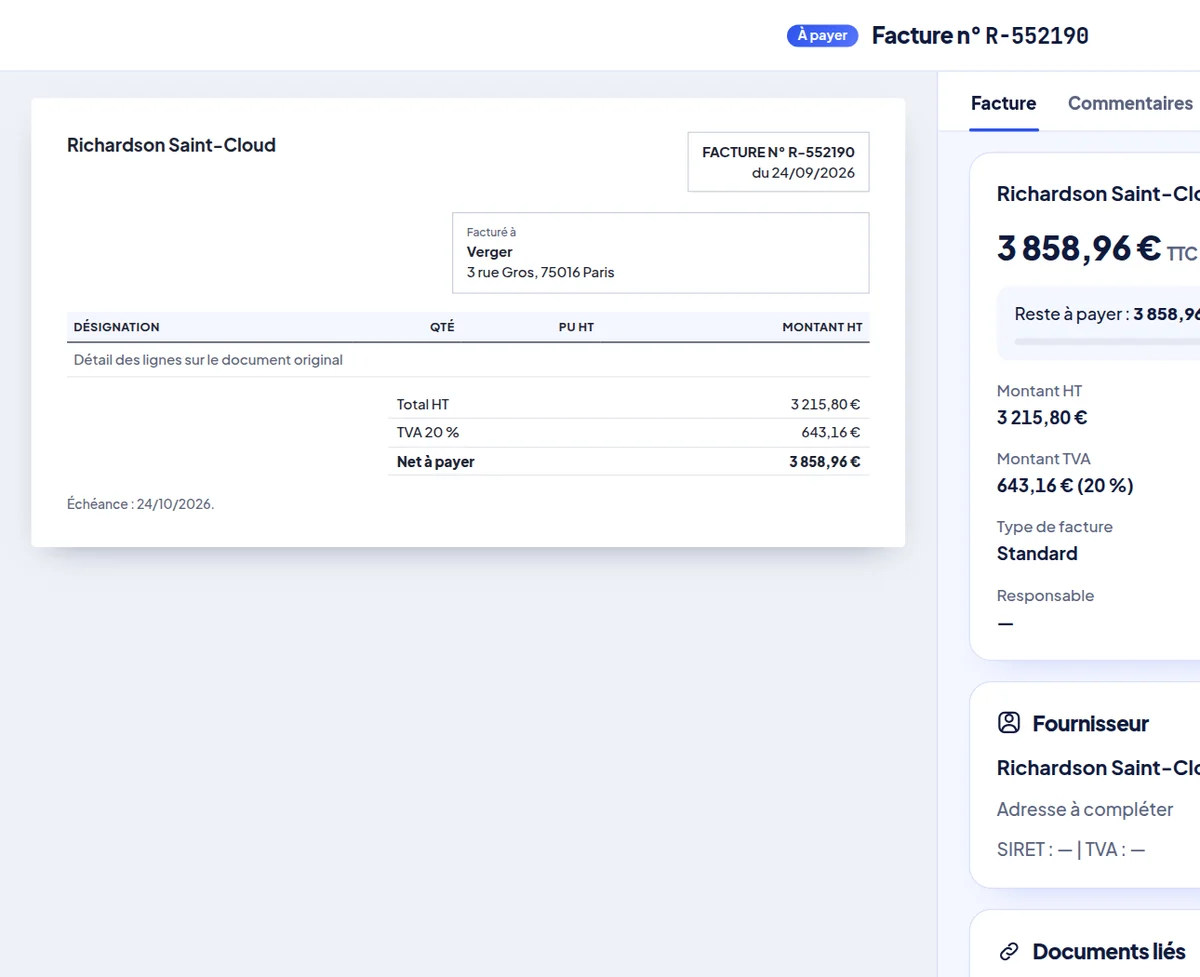Click the user icon beside Fournisseur

point(1009,723)
